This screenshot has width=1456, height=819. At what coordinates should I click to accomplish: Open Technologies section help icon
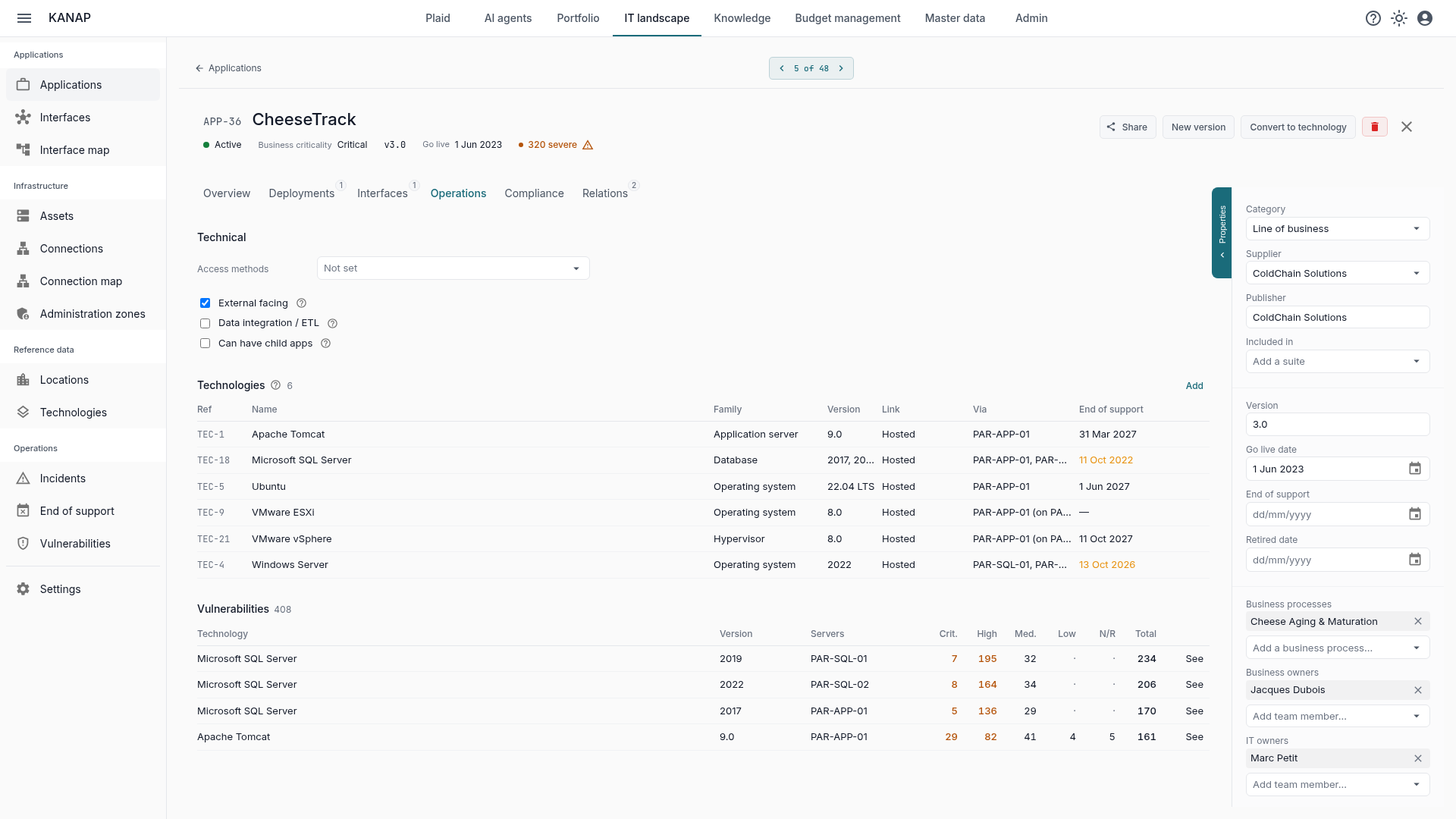(x=275, y=385)
